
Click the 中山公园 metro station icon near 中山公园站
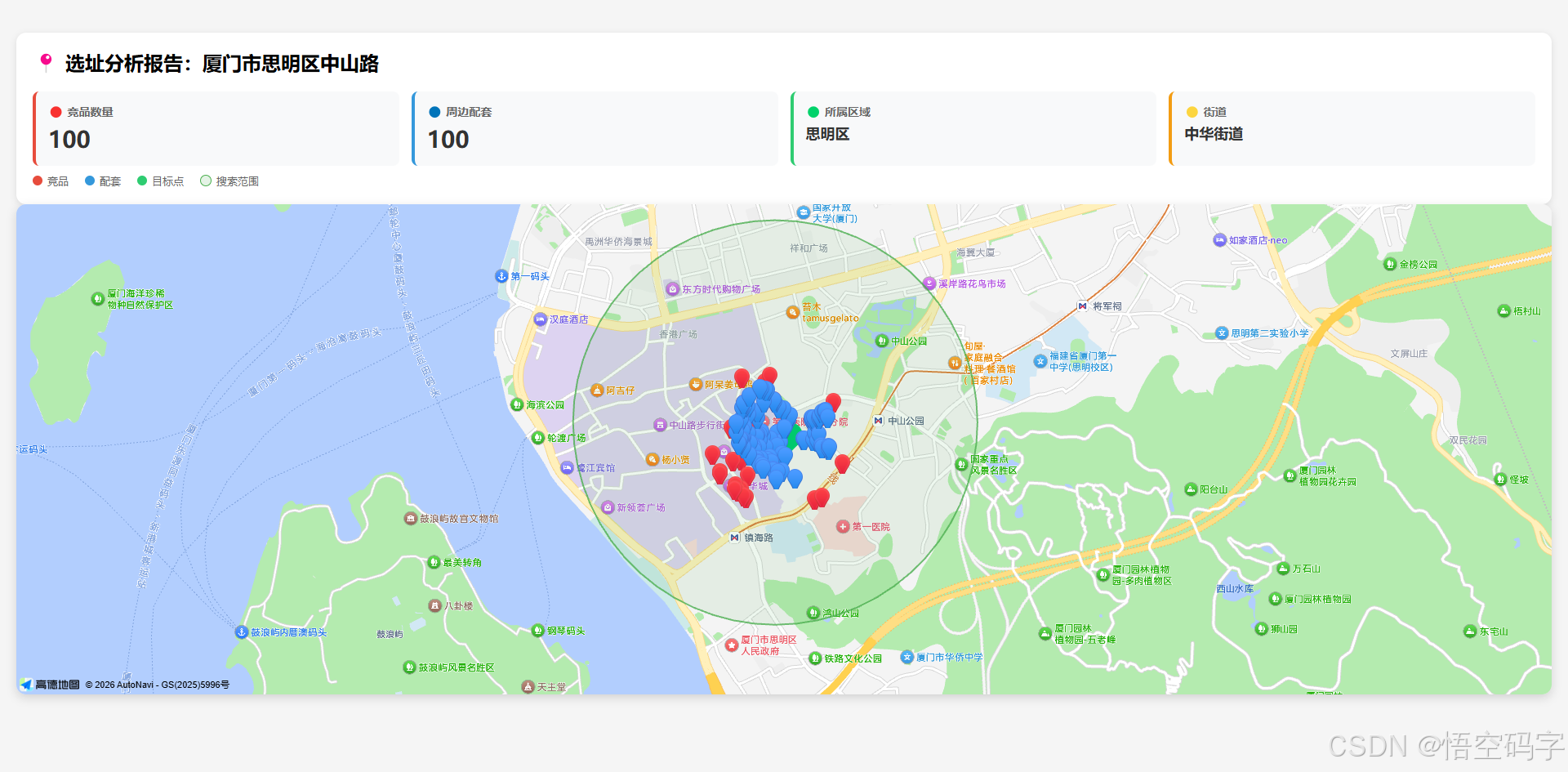click(879, 421)
